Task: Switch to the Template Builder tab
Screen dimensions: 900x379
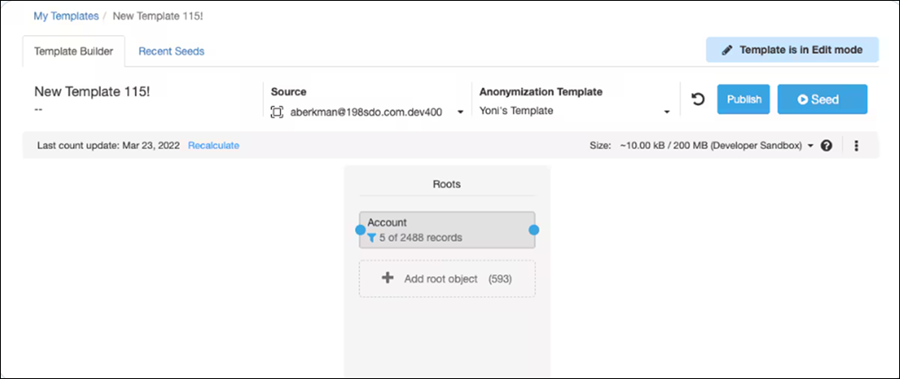Action: tap(73, 51)
